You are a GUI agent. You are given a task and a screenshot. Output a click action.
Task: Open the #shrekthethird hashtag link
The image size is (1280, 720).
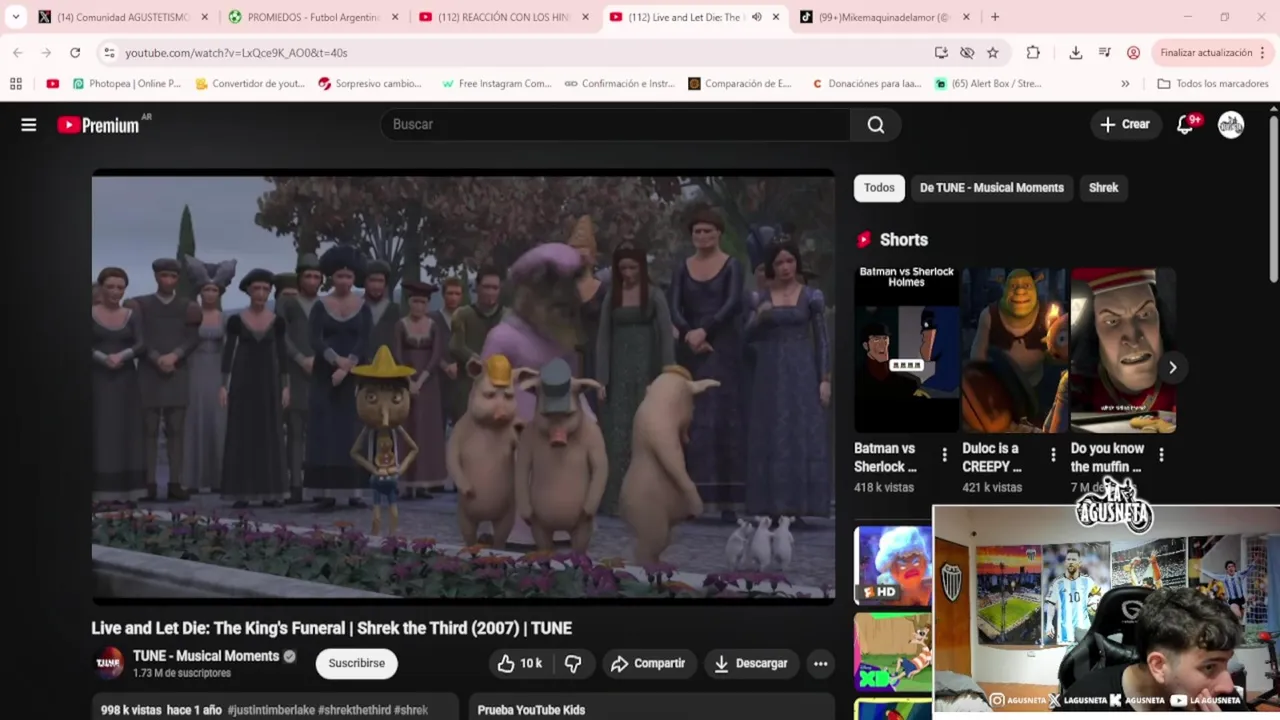(x=354, y=710)
